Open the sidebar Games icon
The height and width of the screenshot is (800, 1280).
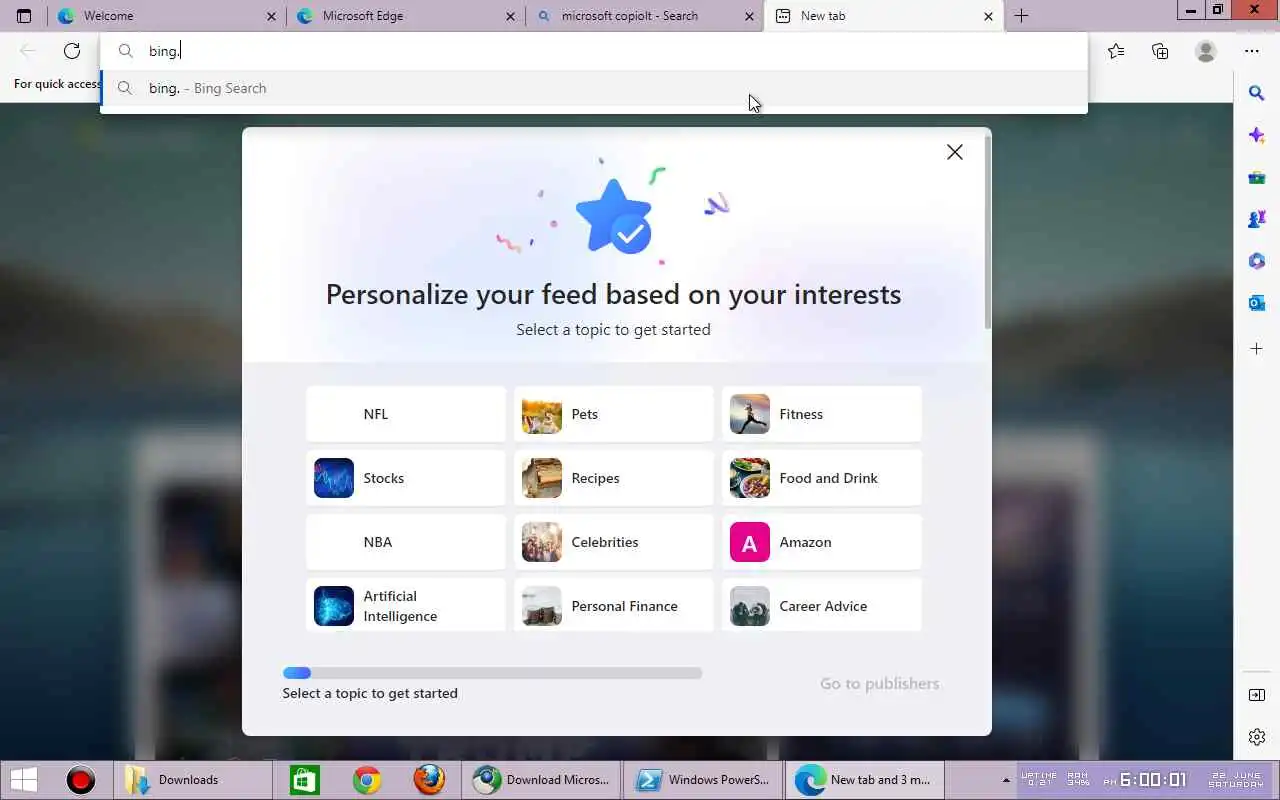pyautogui.click(x=1257, y=219)
